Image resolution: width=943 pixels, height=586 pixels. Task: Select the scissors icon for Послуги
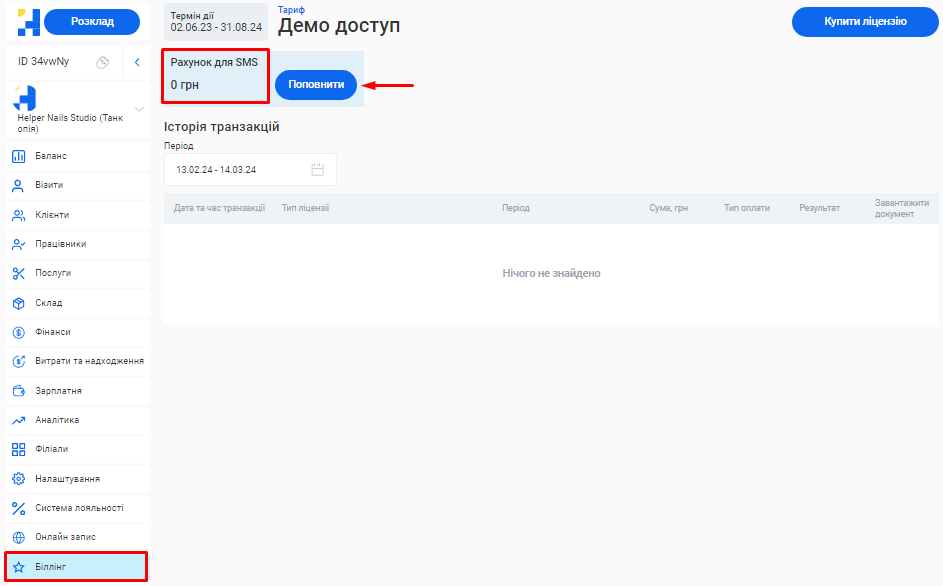(x=17, y=273)
